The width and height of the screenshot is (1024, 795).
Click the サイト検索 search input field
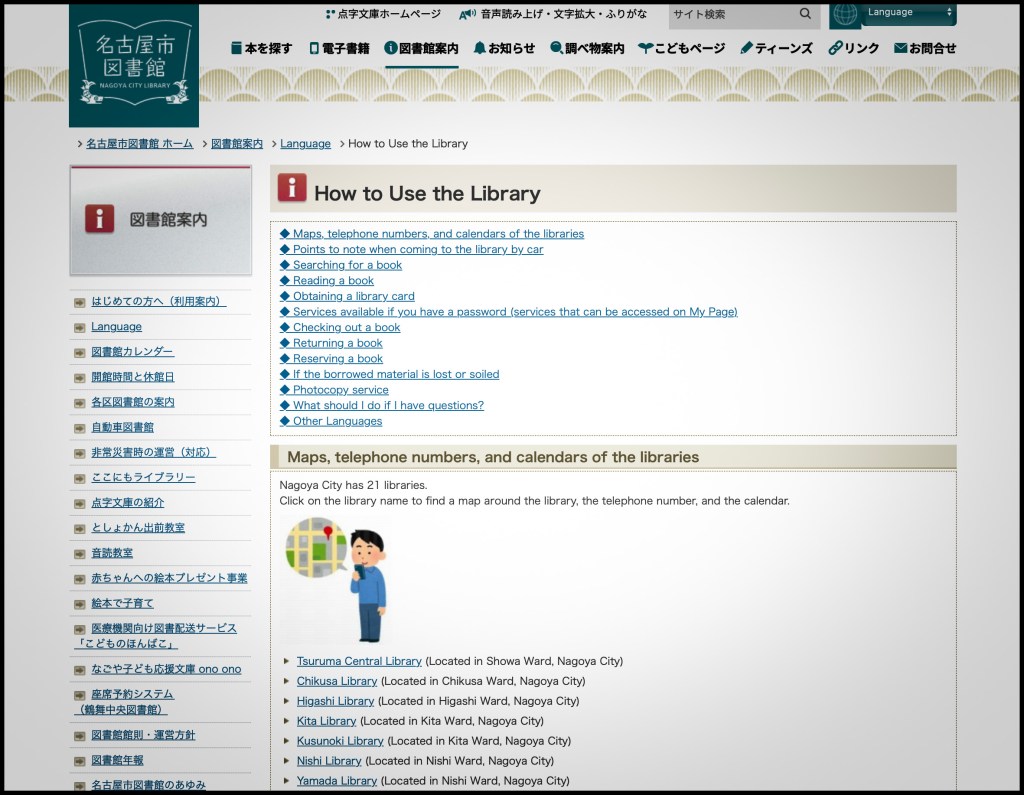732,14
